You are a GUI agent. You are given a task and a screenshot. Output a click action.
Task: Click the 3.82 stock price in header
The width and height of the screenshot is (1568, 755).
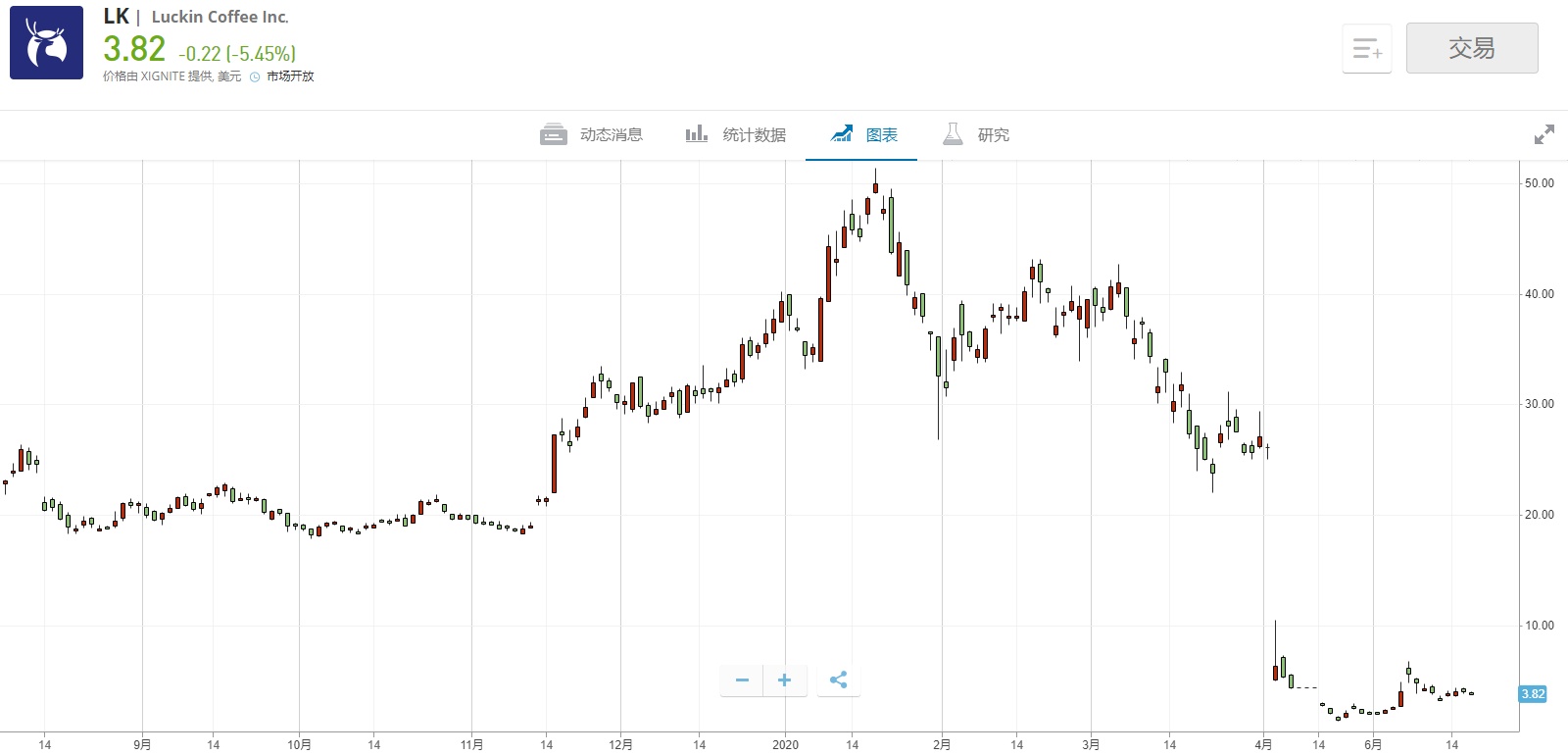point(134,49)
